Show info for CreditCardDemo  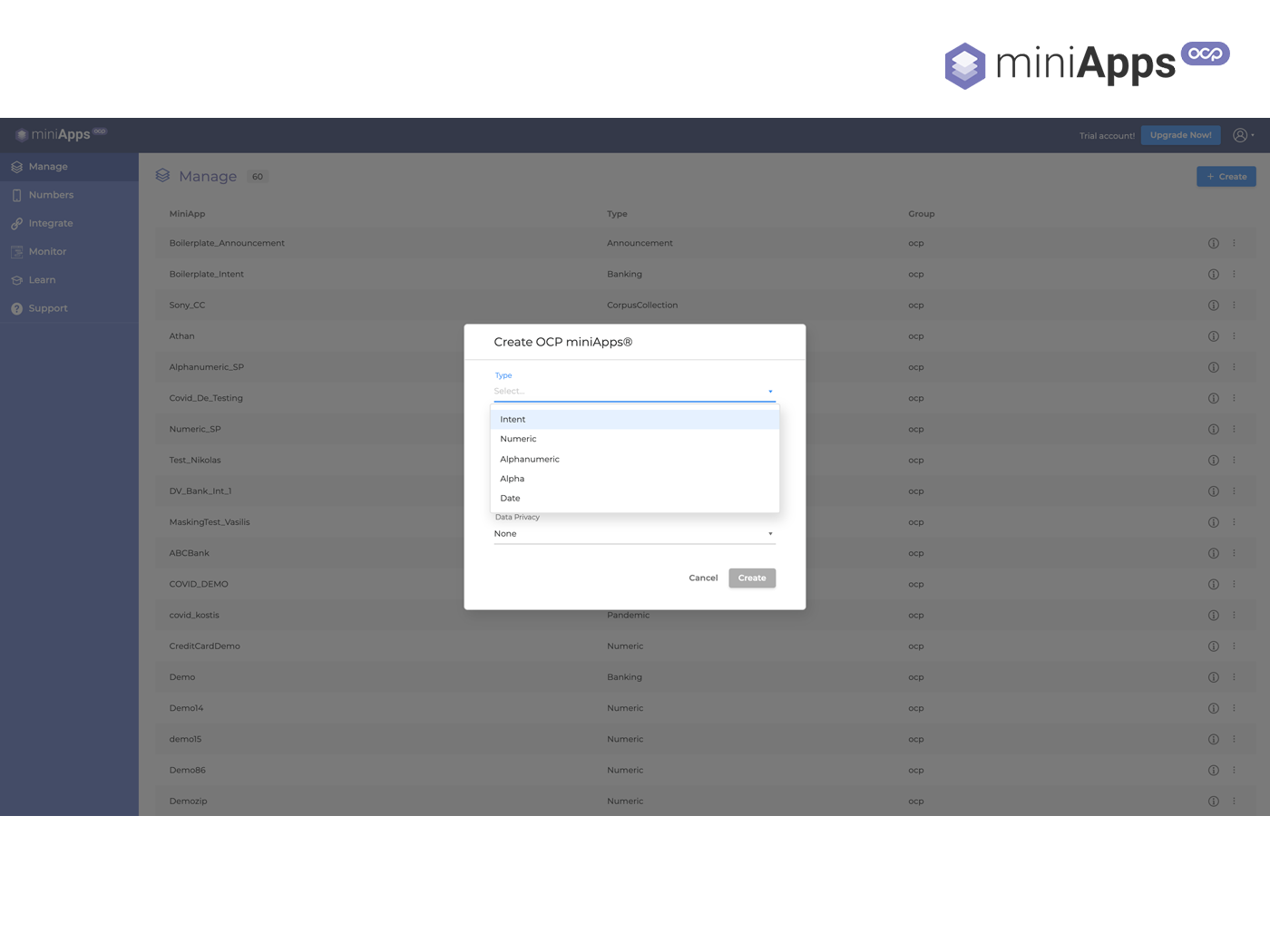[1213, 646]
